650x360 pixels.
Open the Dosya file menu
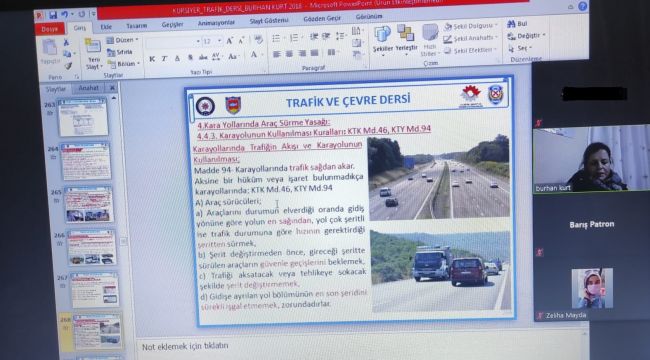50,29
